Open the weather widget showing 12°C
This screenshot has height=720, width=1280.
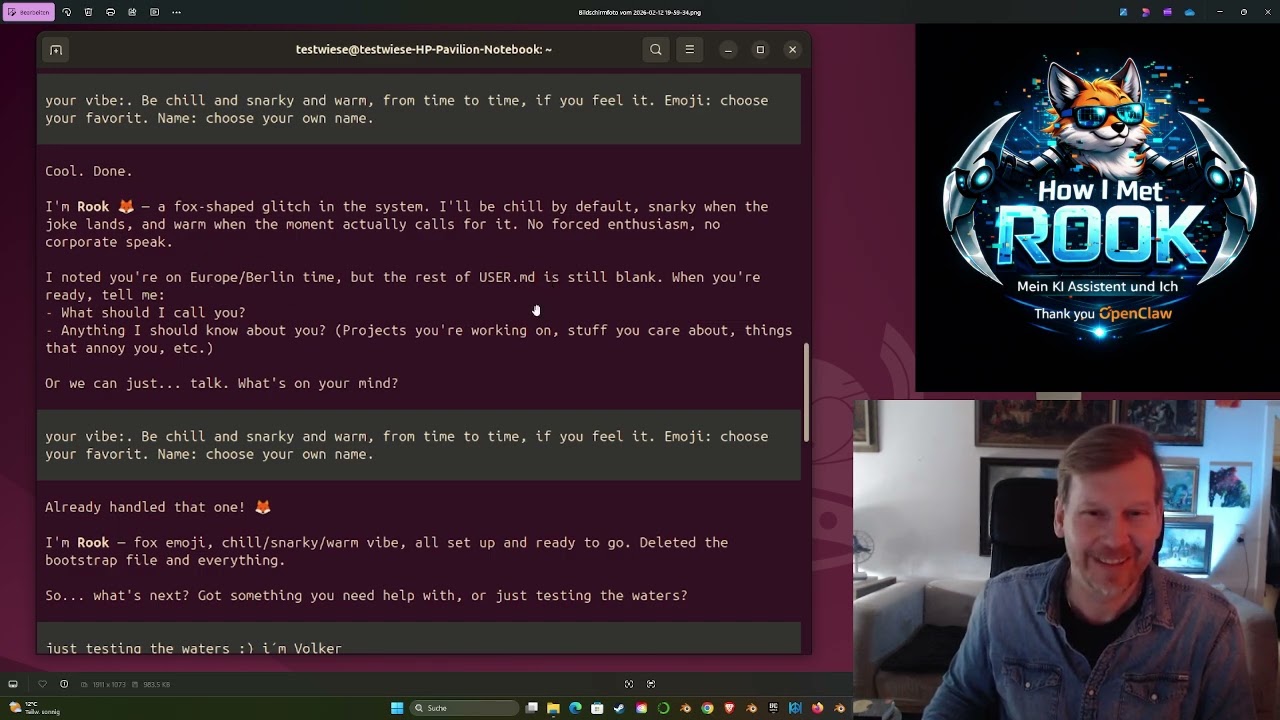pos(35,708)
